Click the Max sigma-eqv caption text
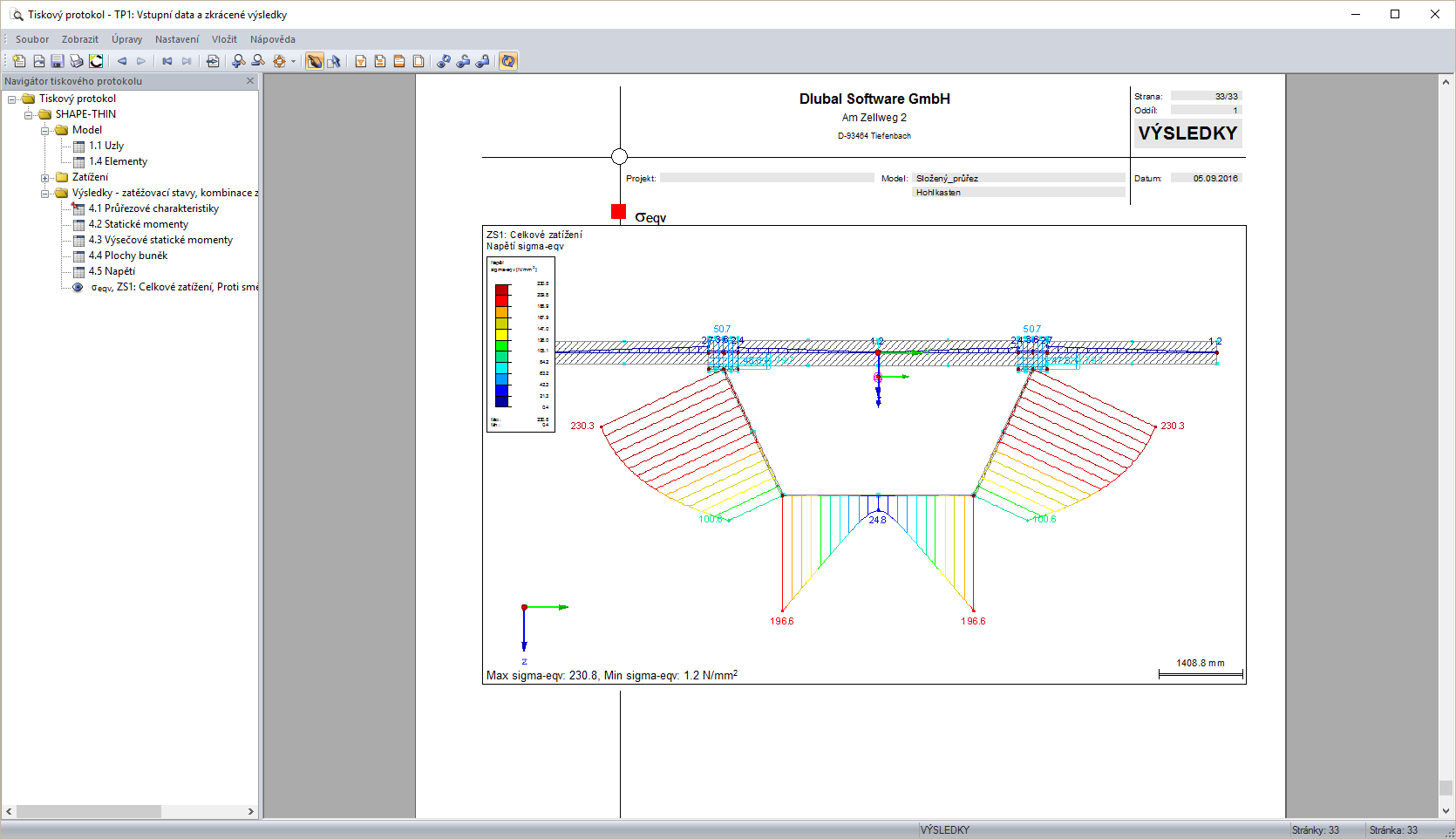This screenshot has height=839, width=1456. (612, 675)
